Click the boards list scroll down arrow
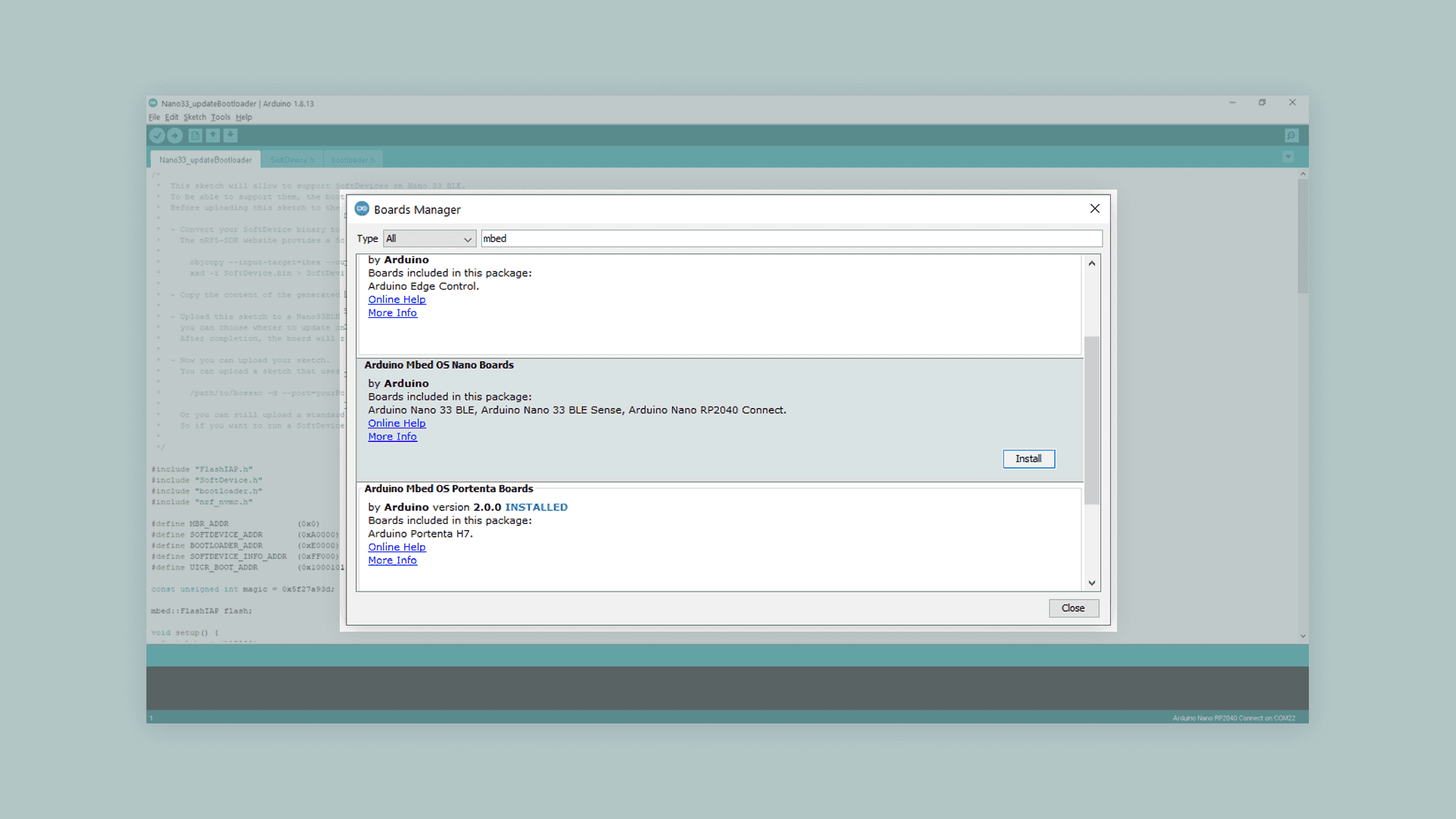1456x819 pixels. click(x=1092, y=583)
